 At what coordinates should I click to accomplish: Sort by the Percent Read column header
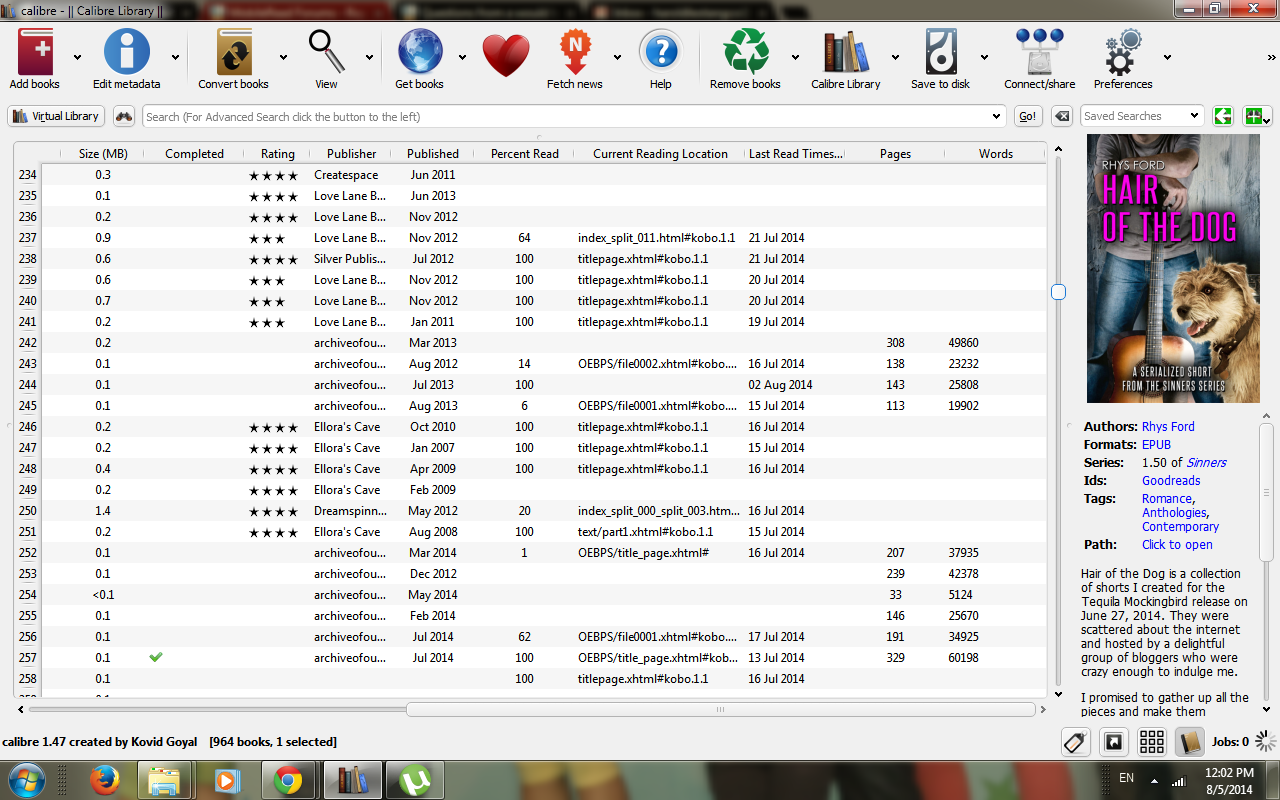tap(524, 154)
